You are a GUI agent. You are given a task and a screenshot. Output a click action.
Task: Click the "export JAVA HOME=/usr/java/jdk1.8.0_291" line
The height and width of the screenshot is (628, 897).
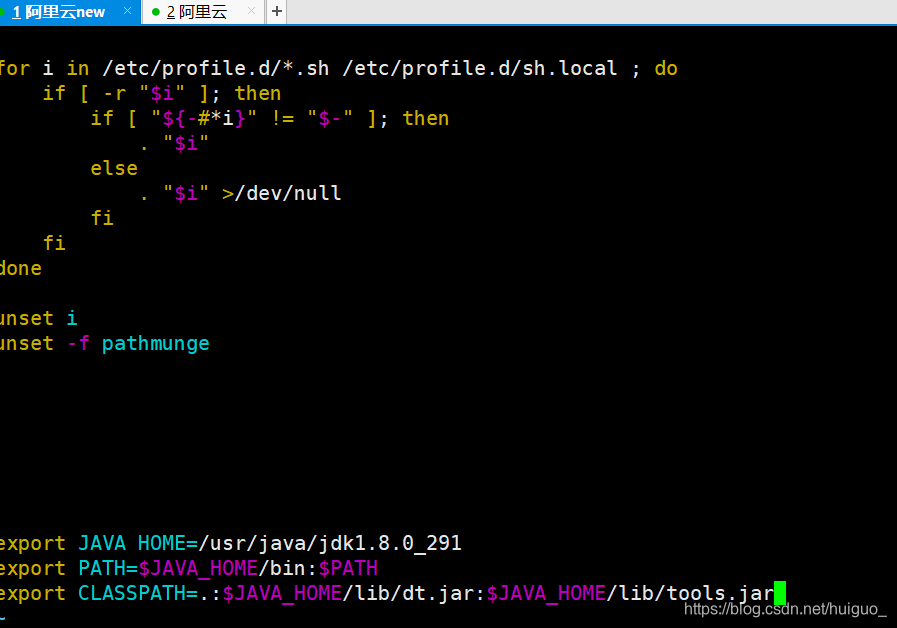[x=231, y=543]
